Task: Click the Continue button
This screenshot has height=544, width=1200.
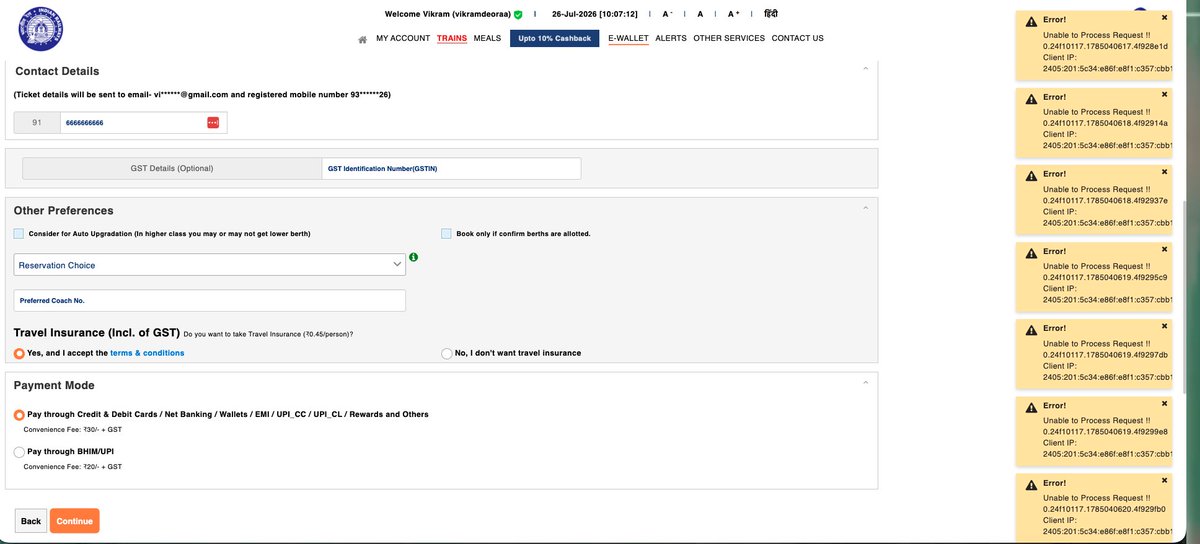Action: point(75,521)
